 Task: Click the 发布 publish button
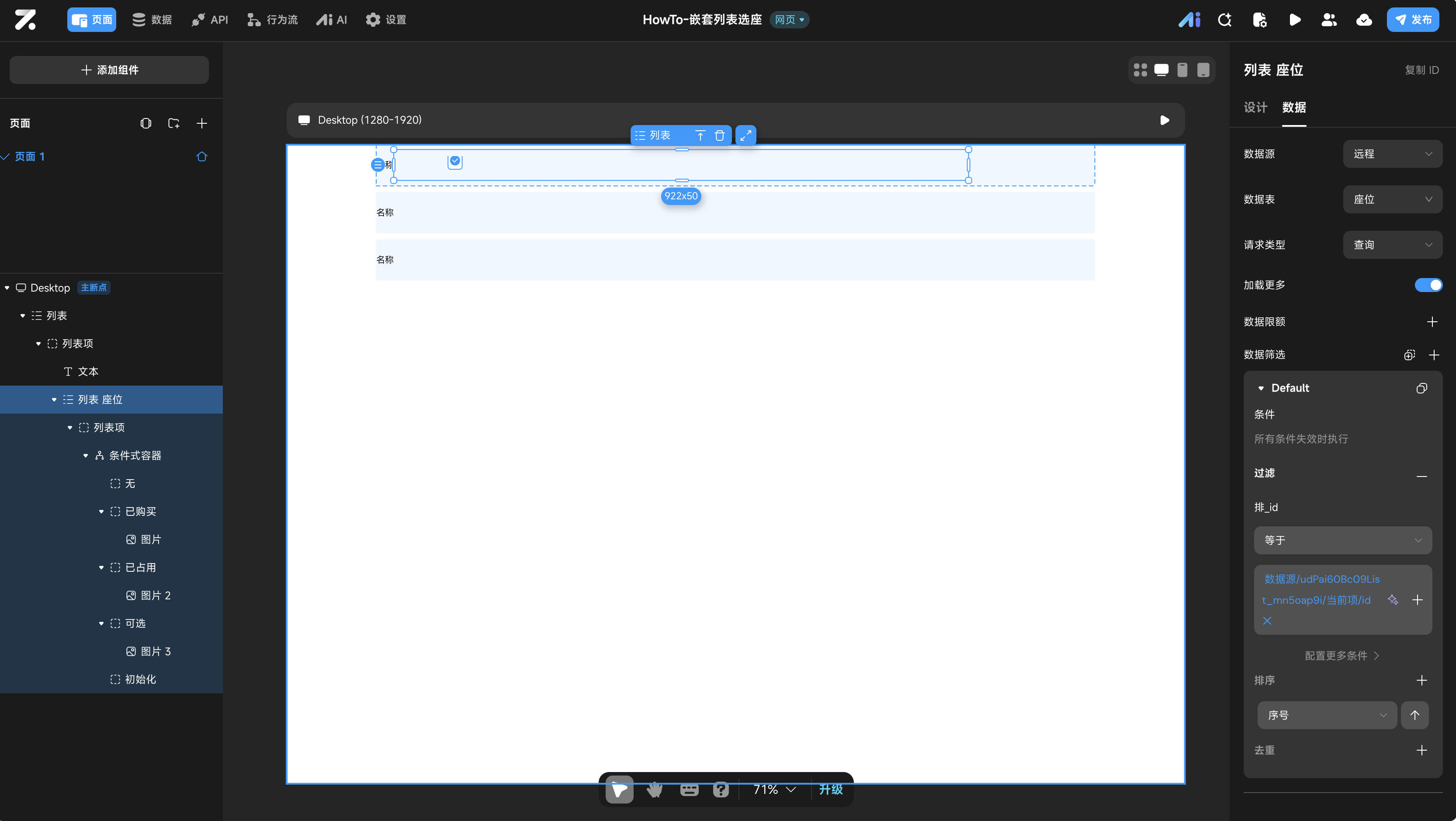pos(1412,20)
